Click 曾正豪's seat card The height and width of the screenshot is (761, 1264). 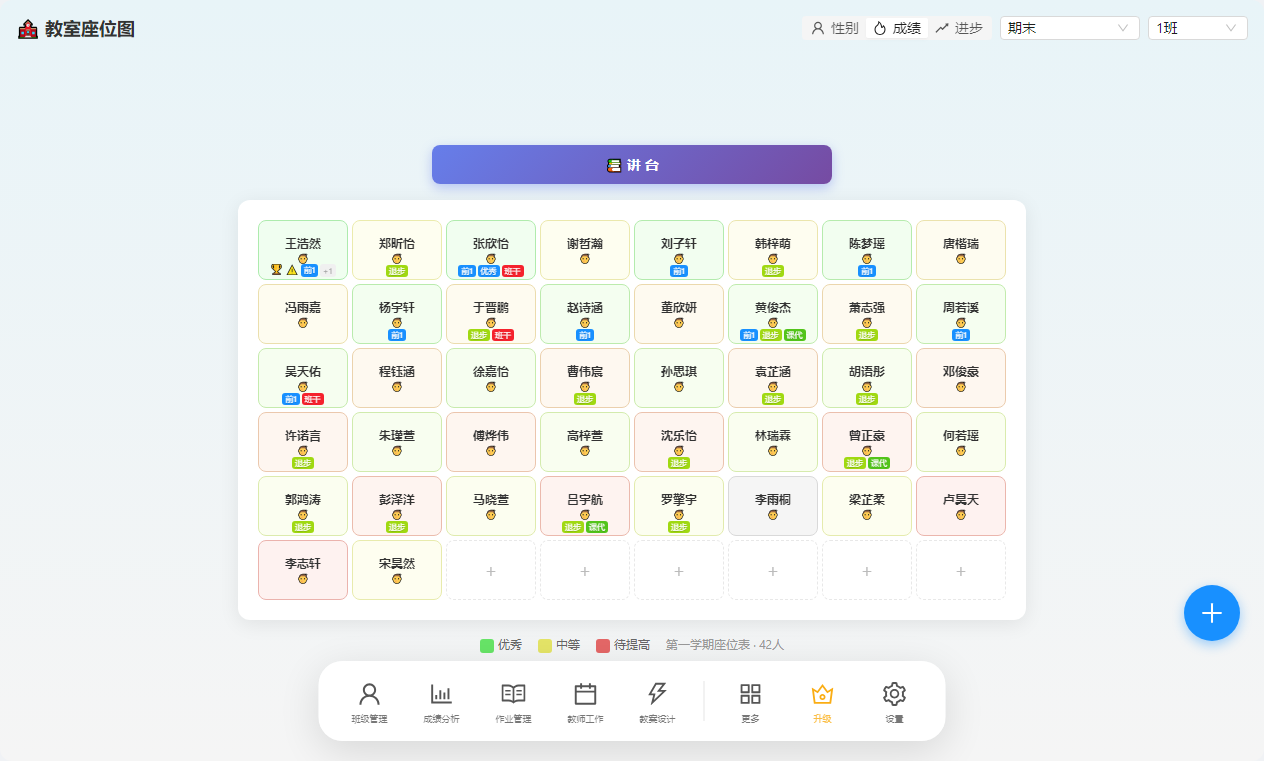point(866,442)
